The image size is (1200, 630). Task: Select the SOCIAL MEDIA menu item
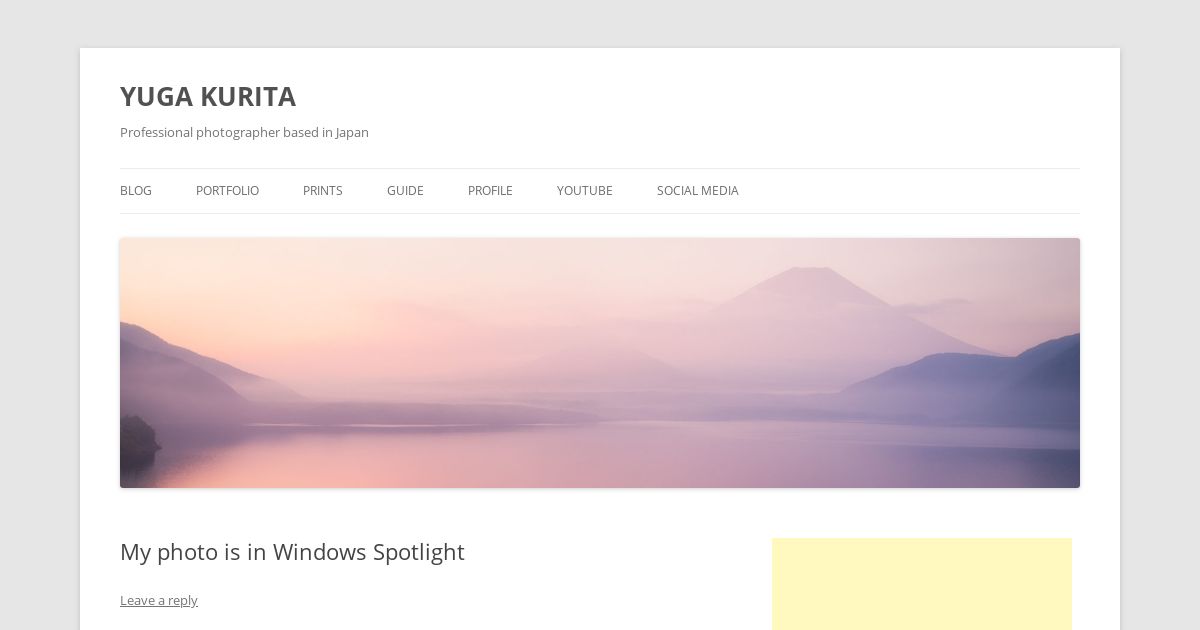pyautogui.click(x=698, y=191)
